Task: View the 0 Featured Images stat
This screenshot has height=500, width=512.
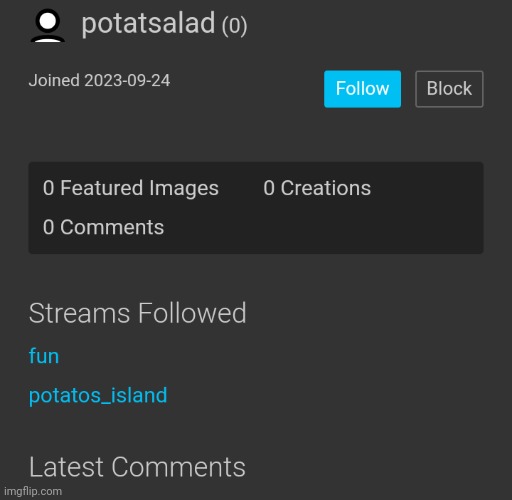Action: pyautogui.click(x=131, y=188)
